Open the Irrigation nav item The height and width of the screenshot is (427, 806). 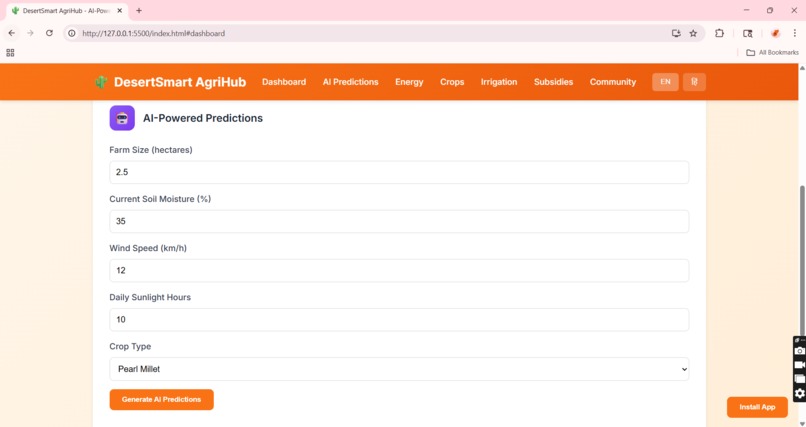pyautogui.click(x=499, y=82)
